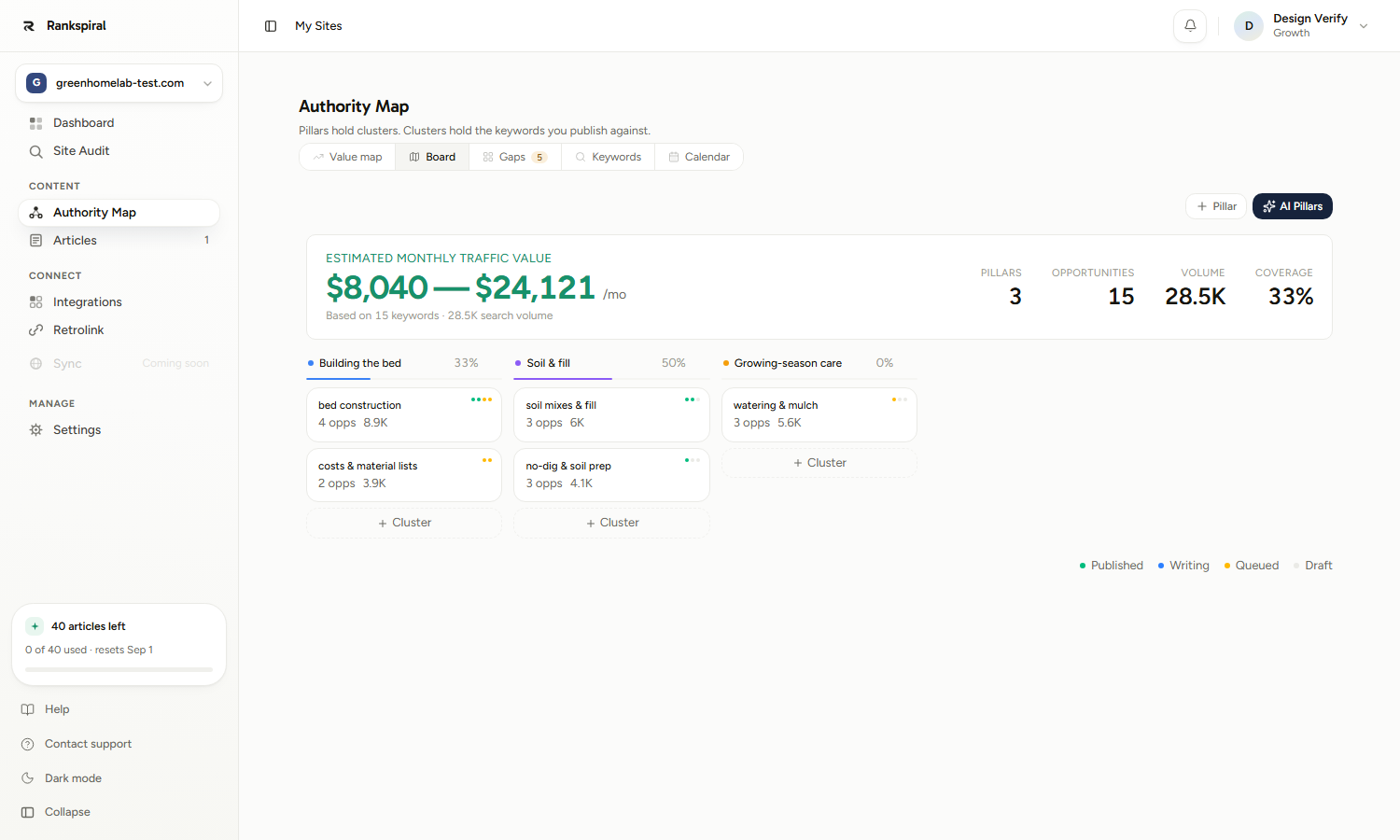
Task: Switch to the Keywords tab
Action: [608, 157]
